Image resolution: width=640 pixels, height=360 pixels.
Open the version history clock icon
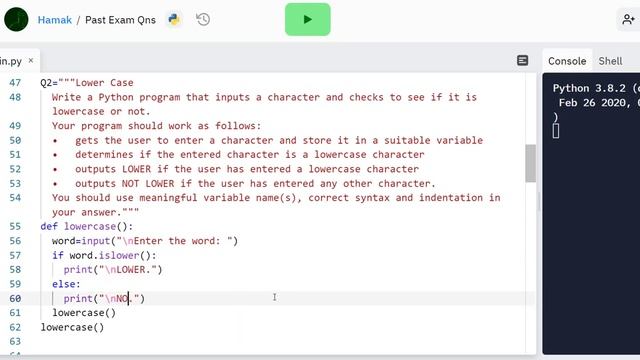[203, 19]
